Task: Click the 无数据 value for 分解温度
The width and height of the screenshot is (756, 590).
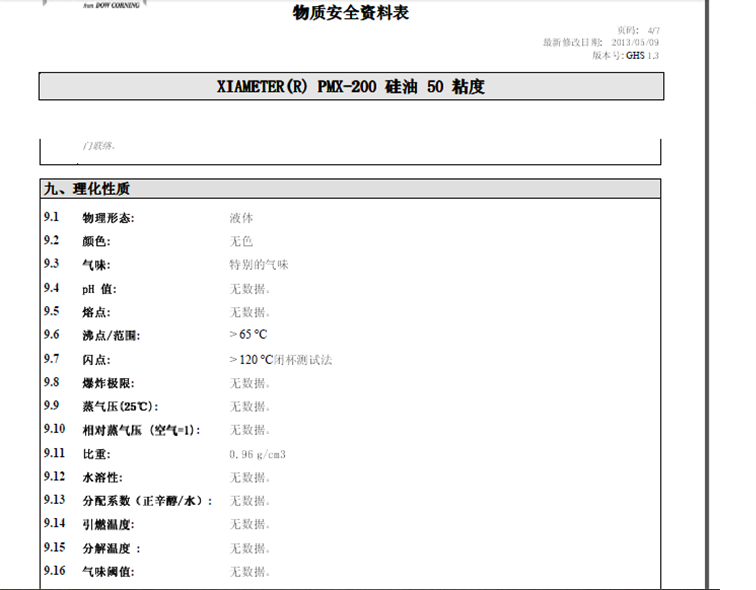Action: [250, 549]
